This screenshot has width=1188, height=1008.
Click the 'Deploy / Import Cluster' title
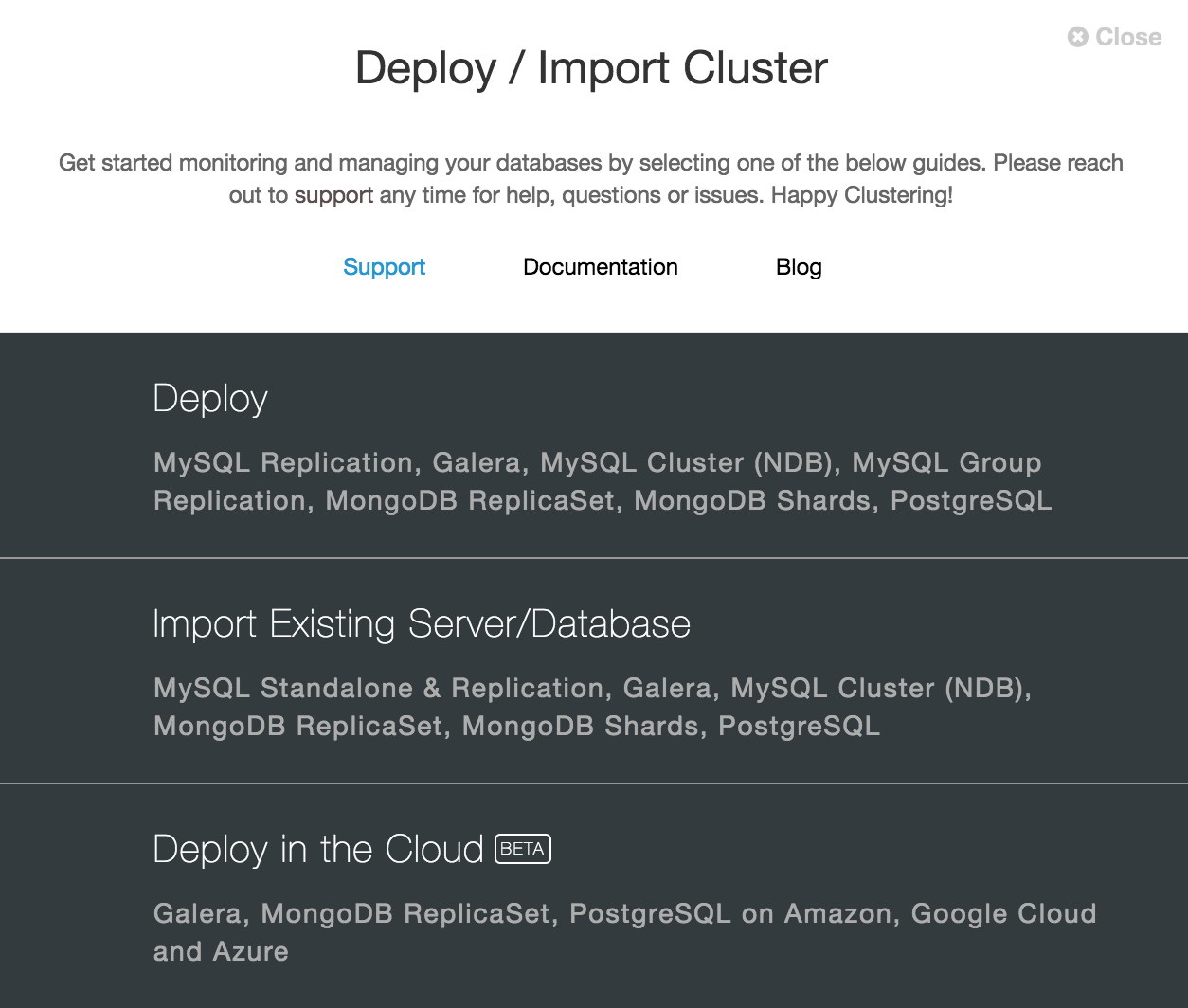coord(591,68)
